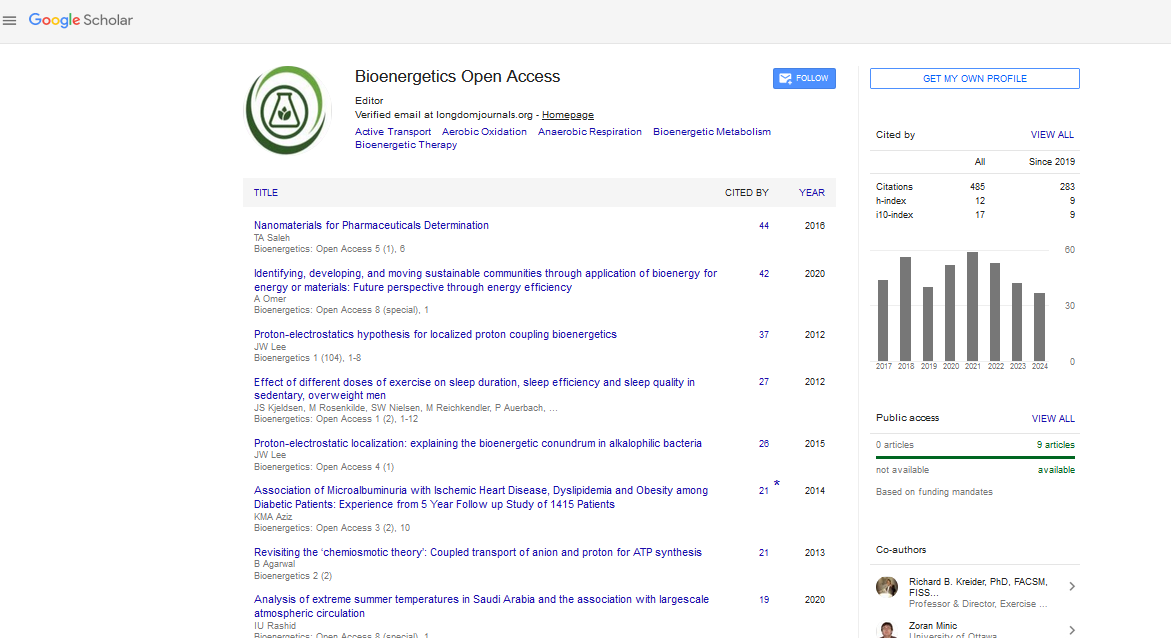Sort articles by Title column header
Screen dimensions: 1171x638
click(x=266, y=193)
